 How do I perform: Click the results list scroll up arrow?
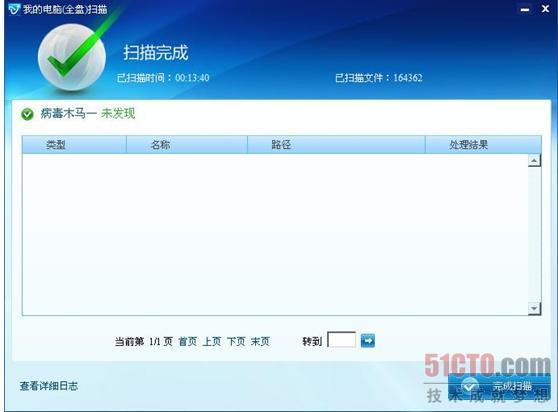click(534, 160)
